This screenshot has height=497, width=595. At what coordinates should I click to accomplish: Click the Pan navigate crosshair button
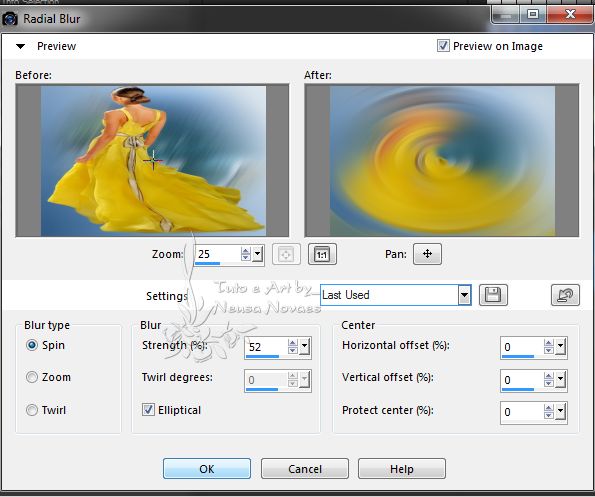[x=427, y=254]
